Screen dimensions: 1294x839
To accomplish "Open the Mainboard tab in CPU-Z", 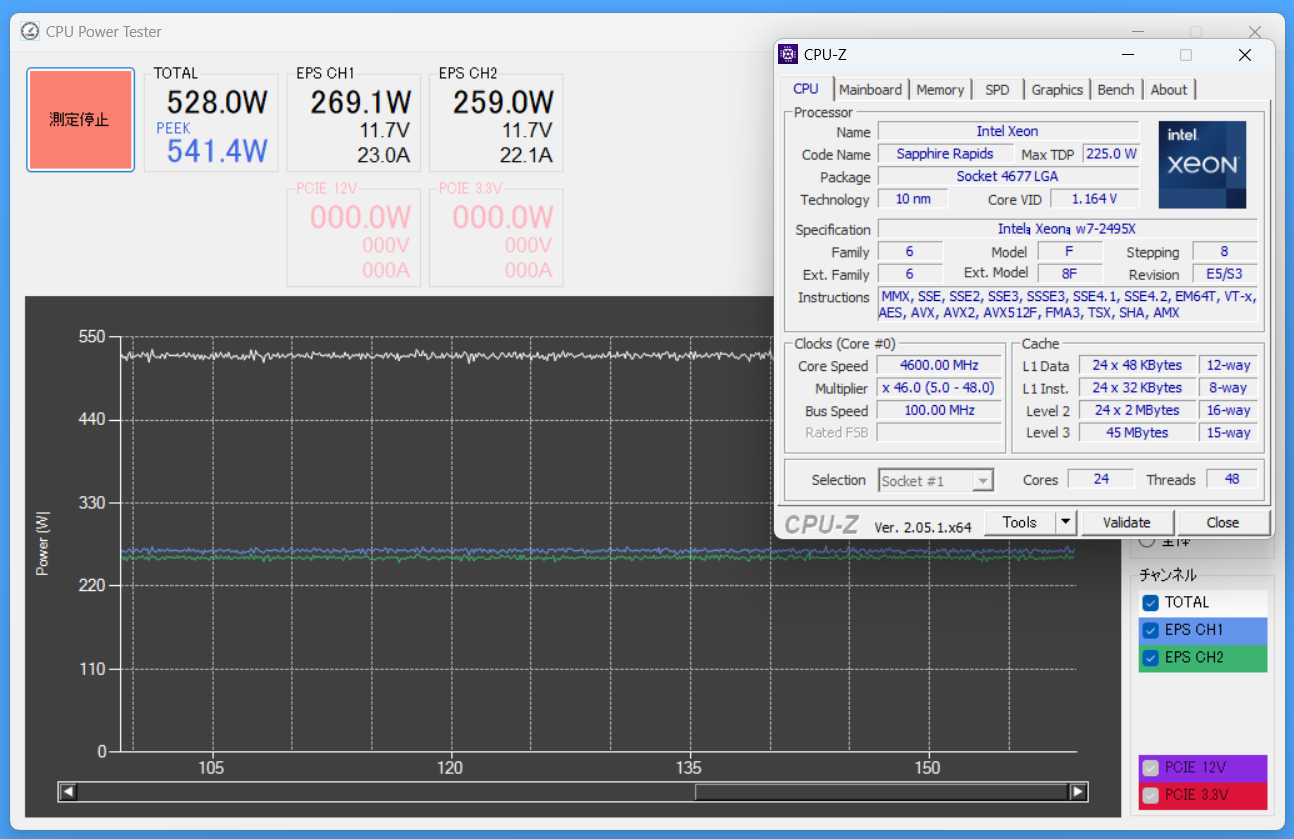I will 870,90.
